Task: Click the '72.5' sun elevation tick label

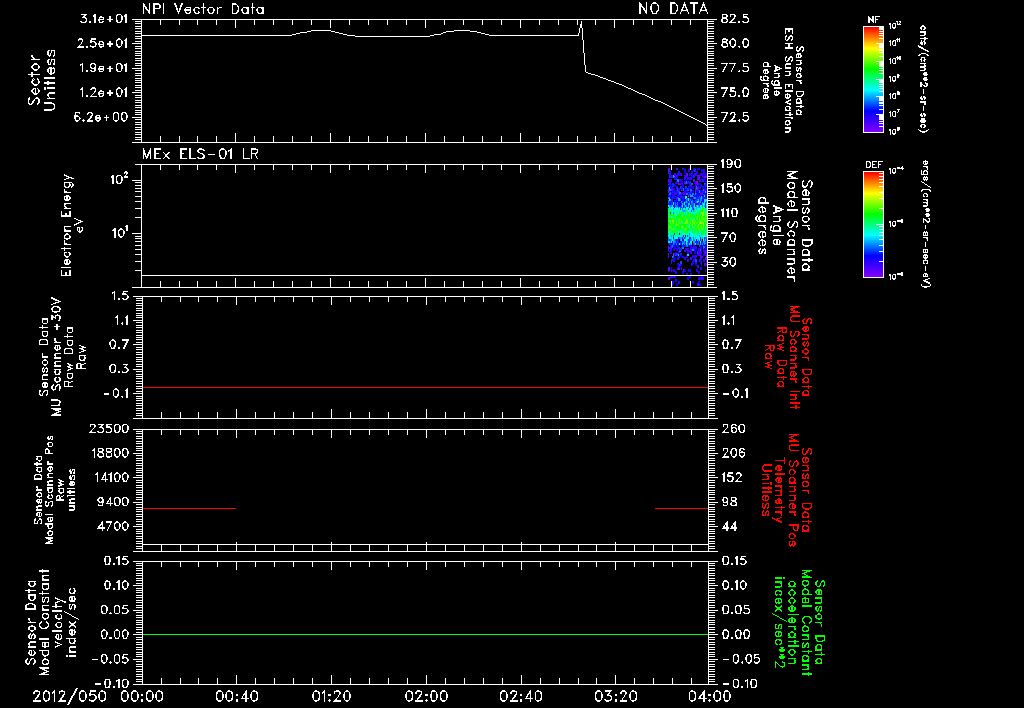Action: (x=735, y=117)
